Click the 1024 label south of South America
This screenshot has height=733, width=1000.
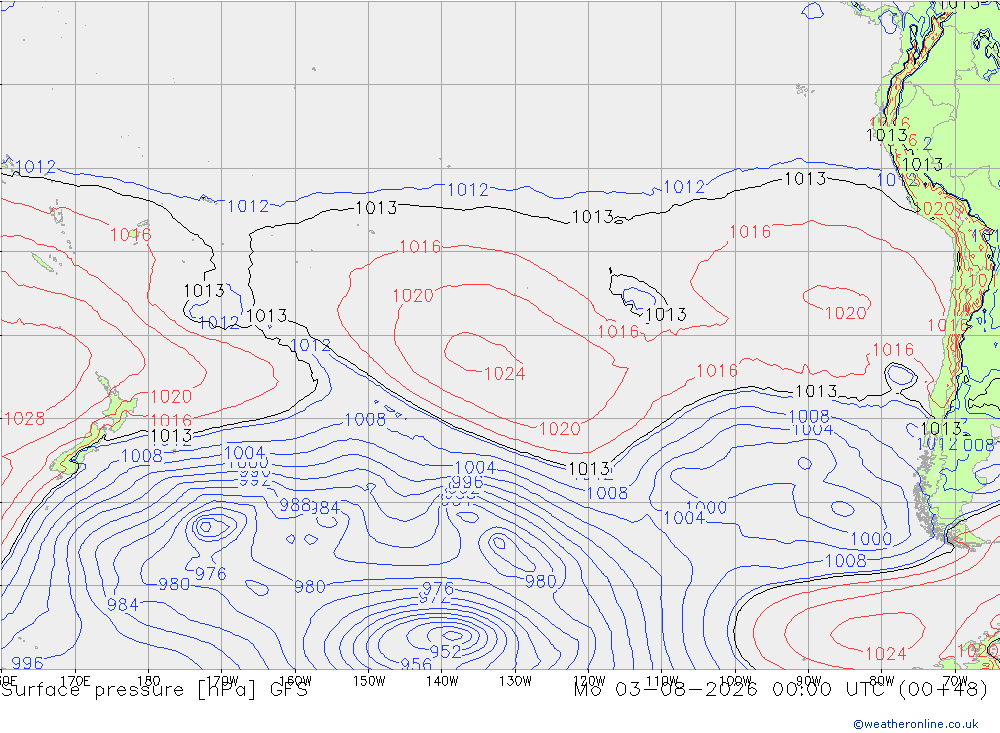coord(886,654)
